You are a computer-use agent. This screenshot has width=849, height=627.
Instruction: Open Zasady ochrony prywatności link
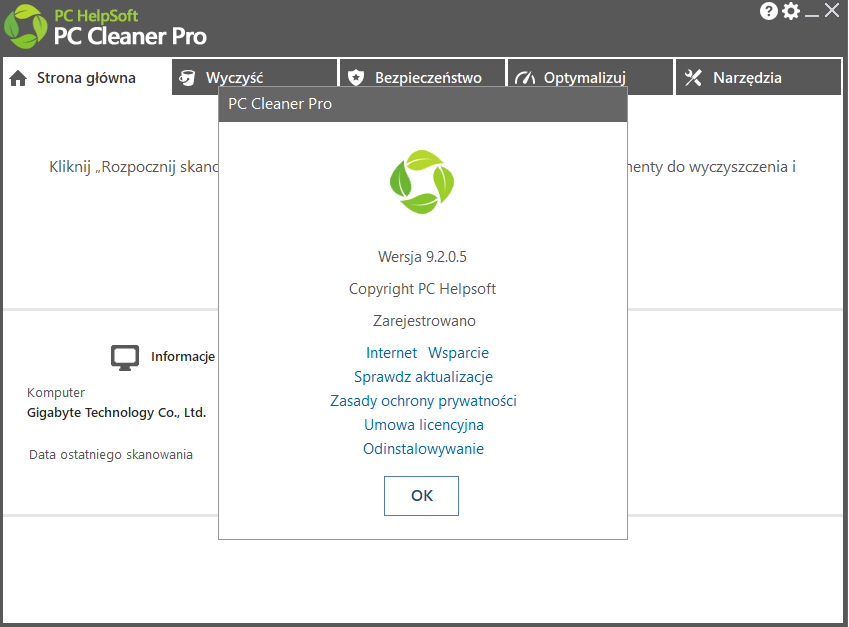tap(423, 401)
